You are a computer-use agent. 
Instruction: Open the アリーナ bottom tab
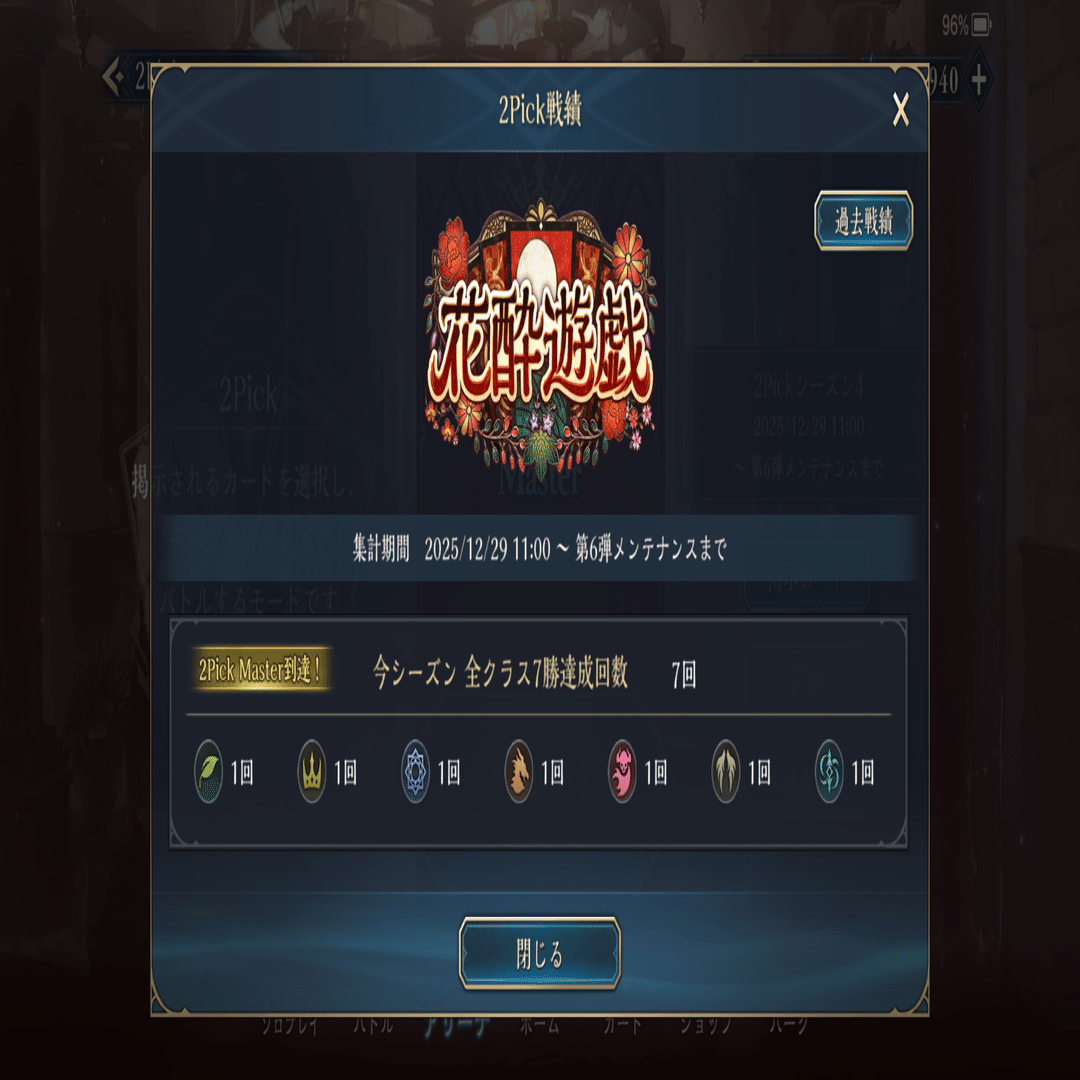457,1026
